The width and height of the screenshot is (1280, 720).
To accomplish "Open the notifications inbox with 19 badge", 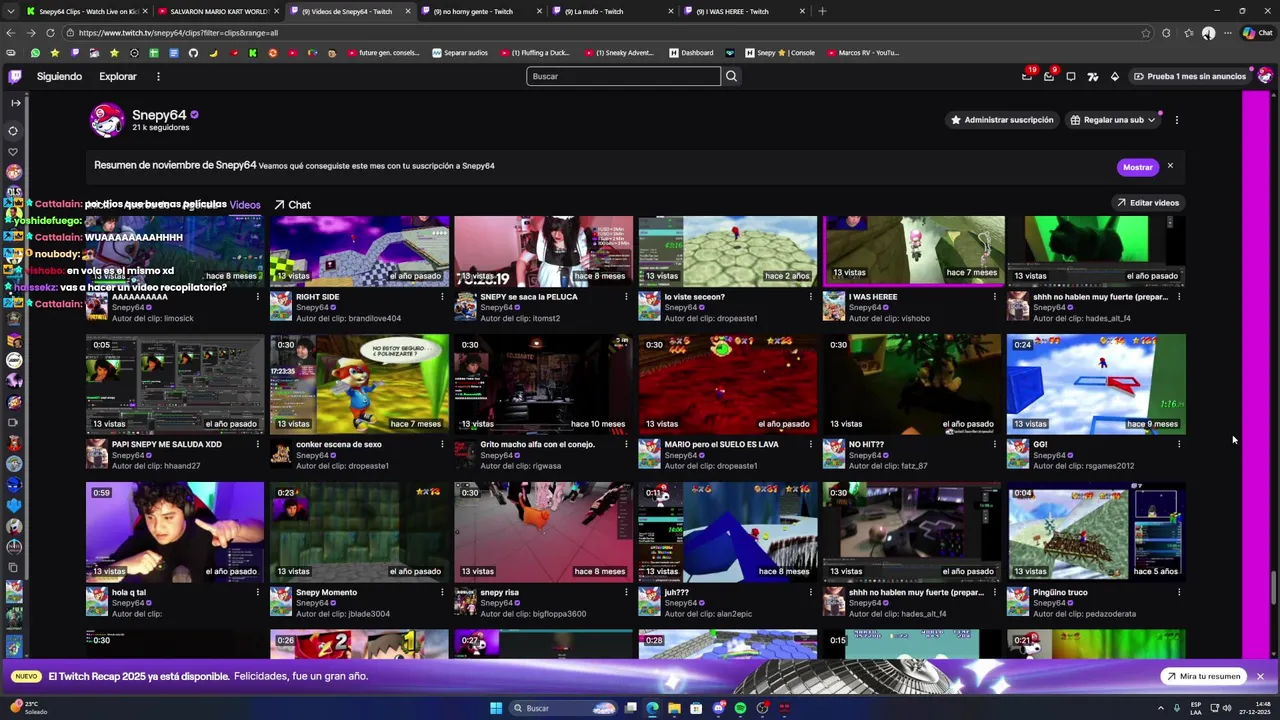I will coord(1027,76).
